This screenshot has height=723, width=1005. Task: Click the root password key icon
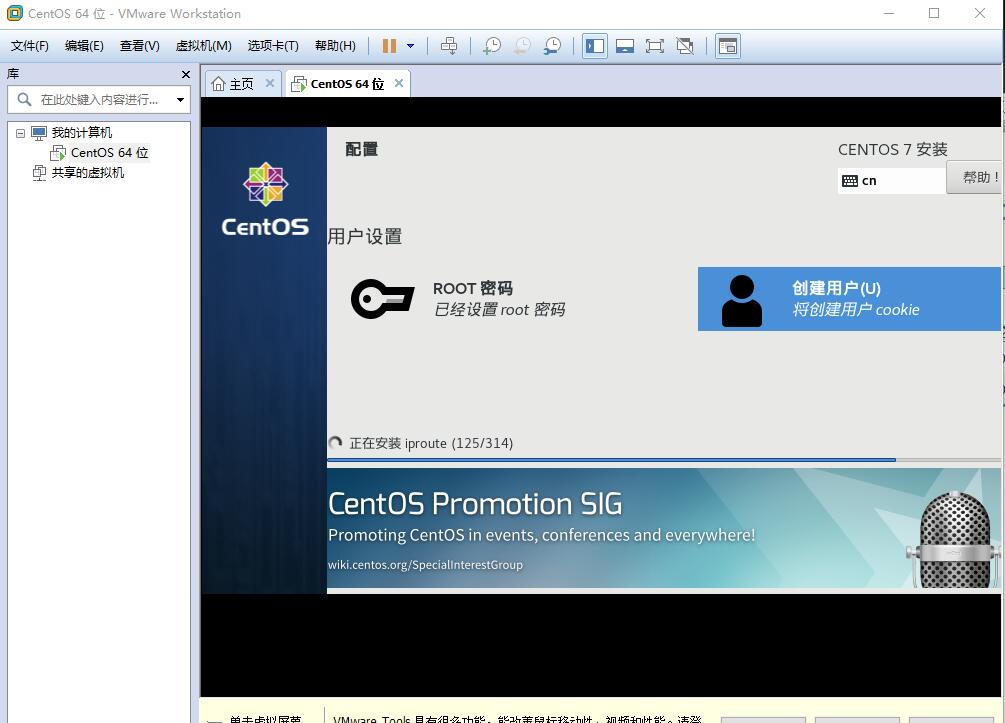382,299
